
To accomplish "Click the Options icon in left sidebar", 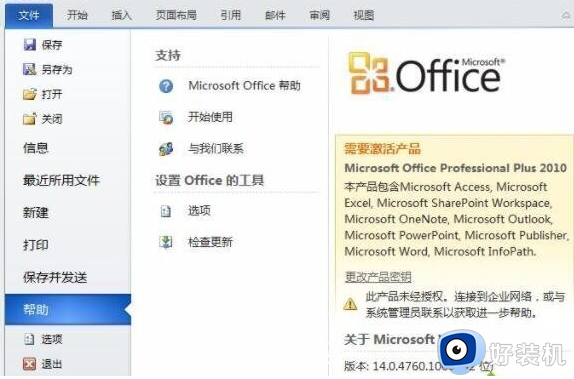I will 29,339.
